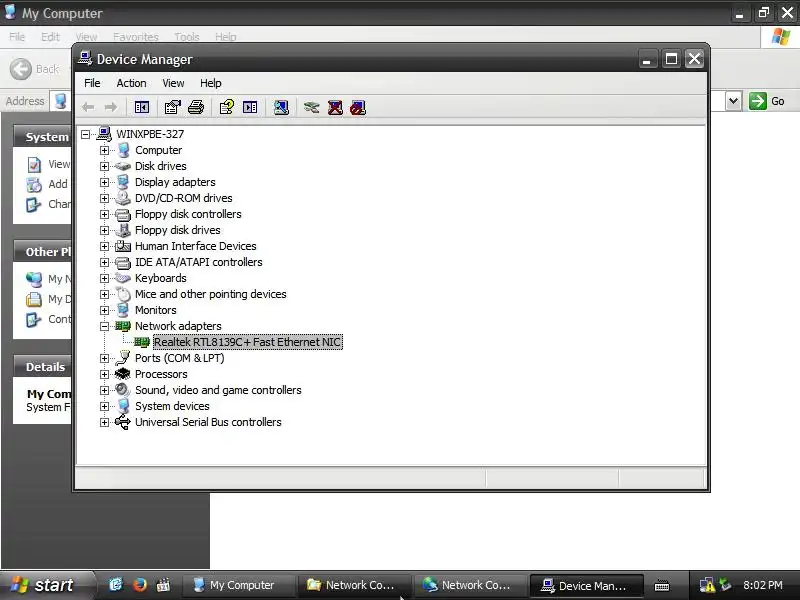Image resolution: width=800 pixels, height=600 pixels.
Task: Select the Processors label in tree
Action: click(161, 374)
